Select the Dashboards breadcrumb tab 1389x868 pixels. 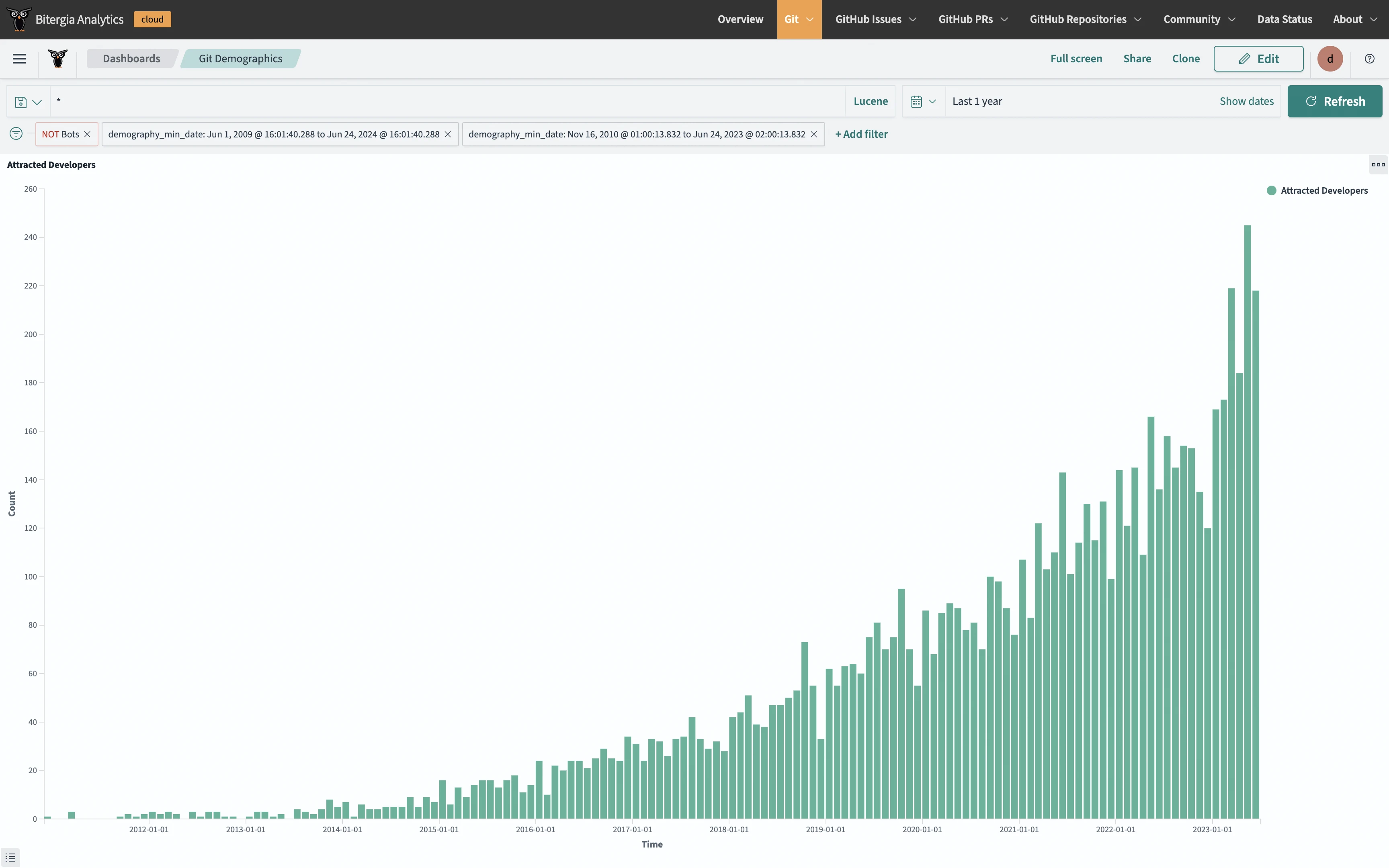coord(131,58)
